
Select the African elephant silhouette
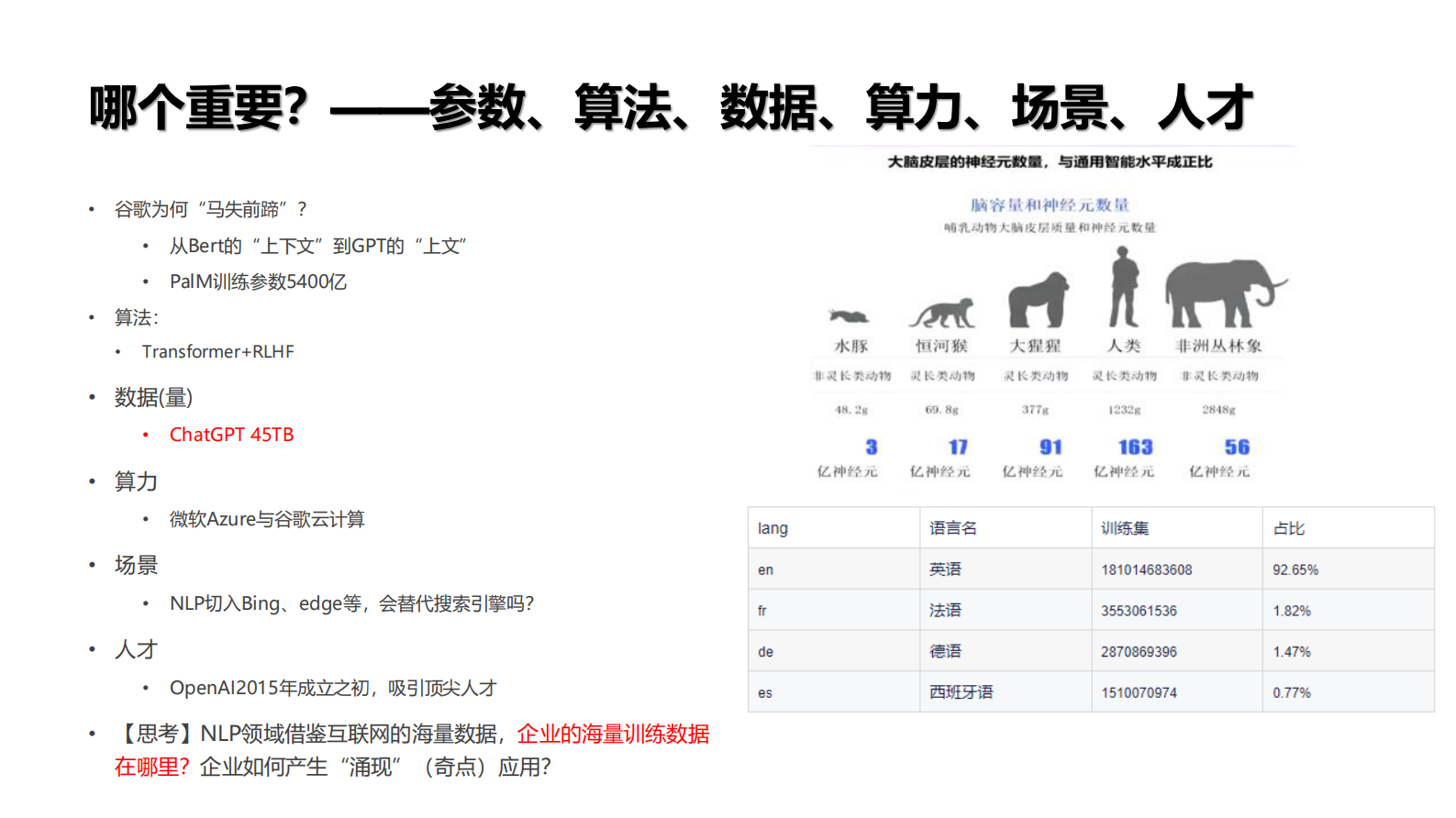[1226, 293]
